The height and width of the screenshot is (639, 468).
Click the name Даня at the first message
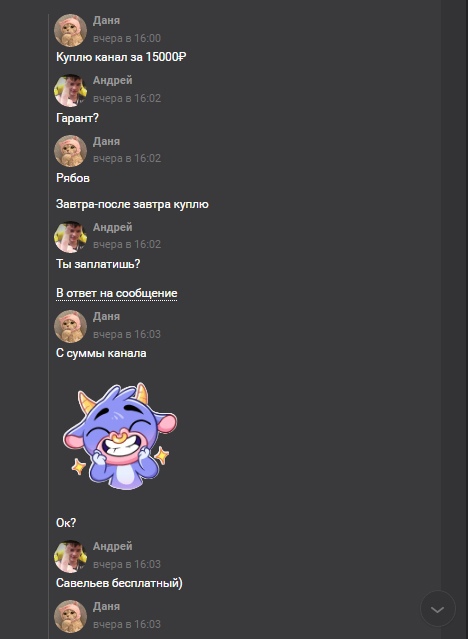[x=106, y=20]
